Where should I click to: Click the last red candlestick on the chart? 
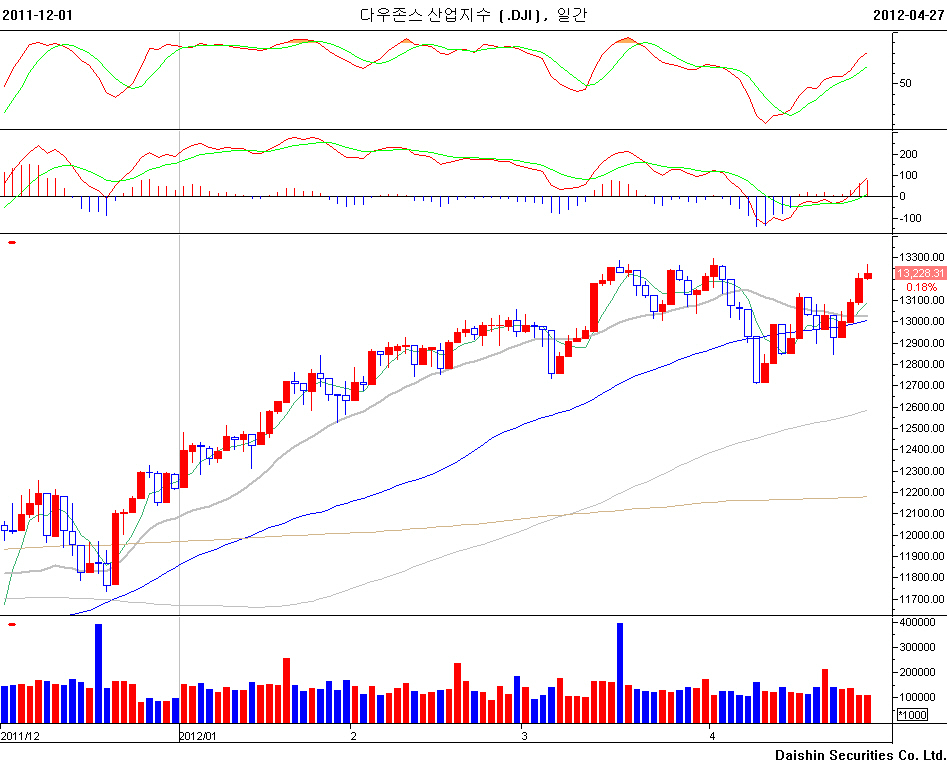868,275
